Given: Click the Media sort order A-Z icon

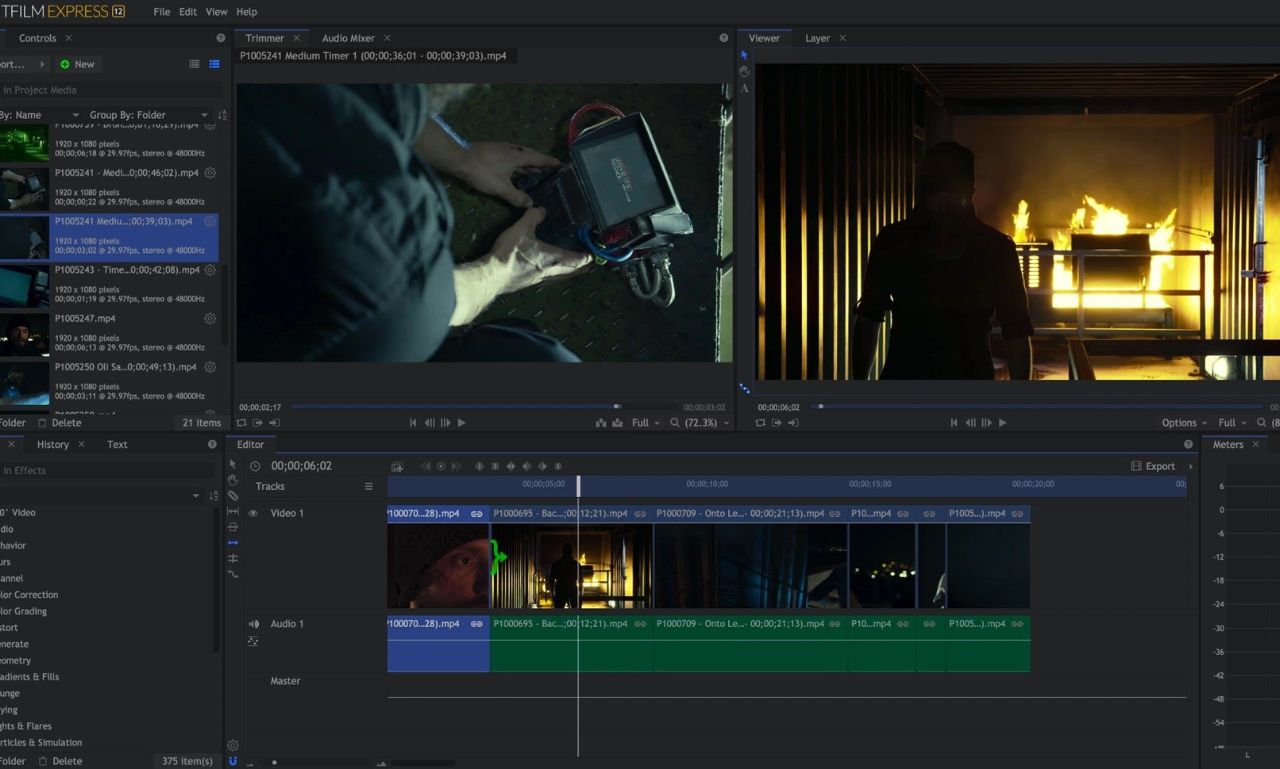Looking at the screenshot, I should [x=222, y=115].
